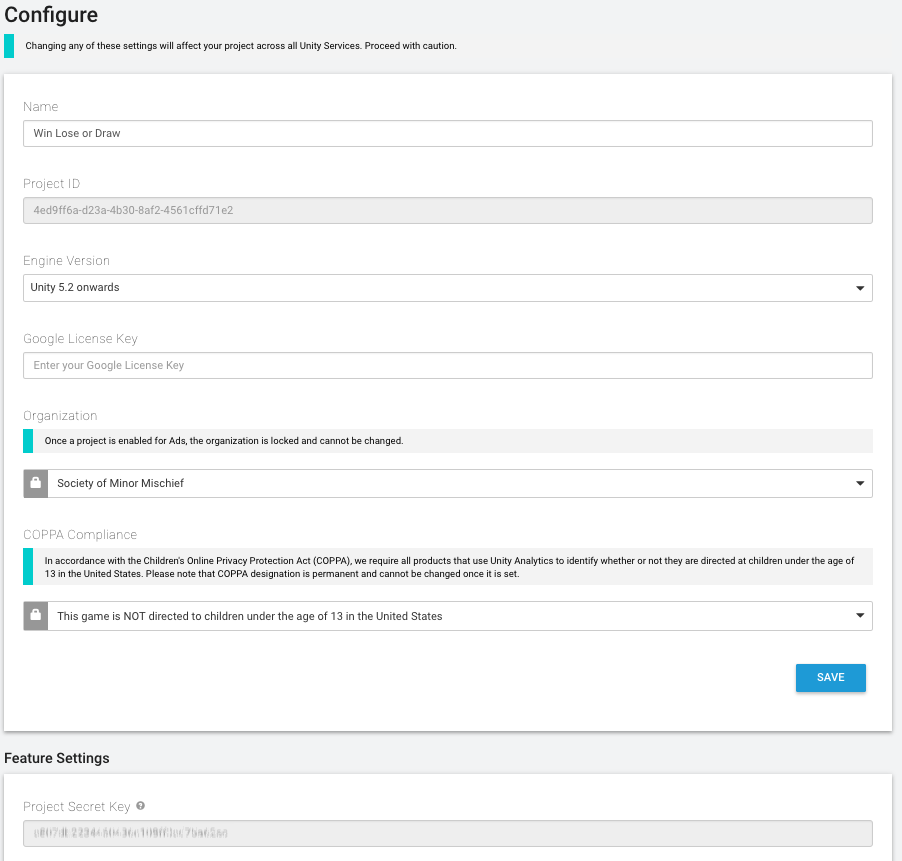Click the Feature Settings section heading

point(57,758)
